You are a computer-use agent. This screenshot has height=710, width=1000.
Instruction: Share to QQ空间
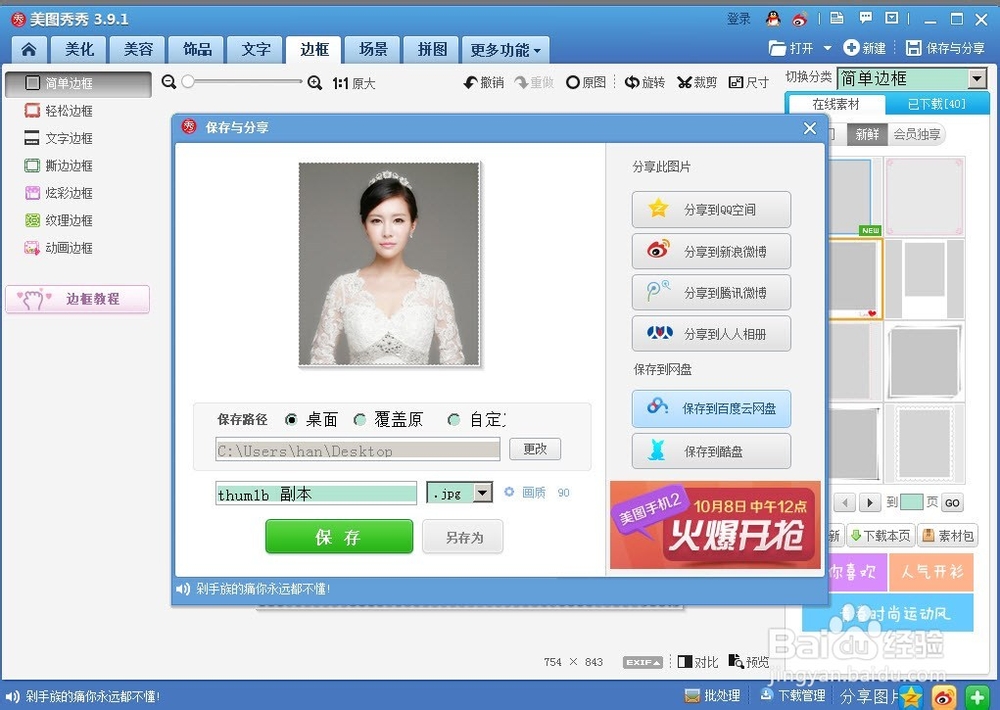click(711, 209)
